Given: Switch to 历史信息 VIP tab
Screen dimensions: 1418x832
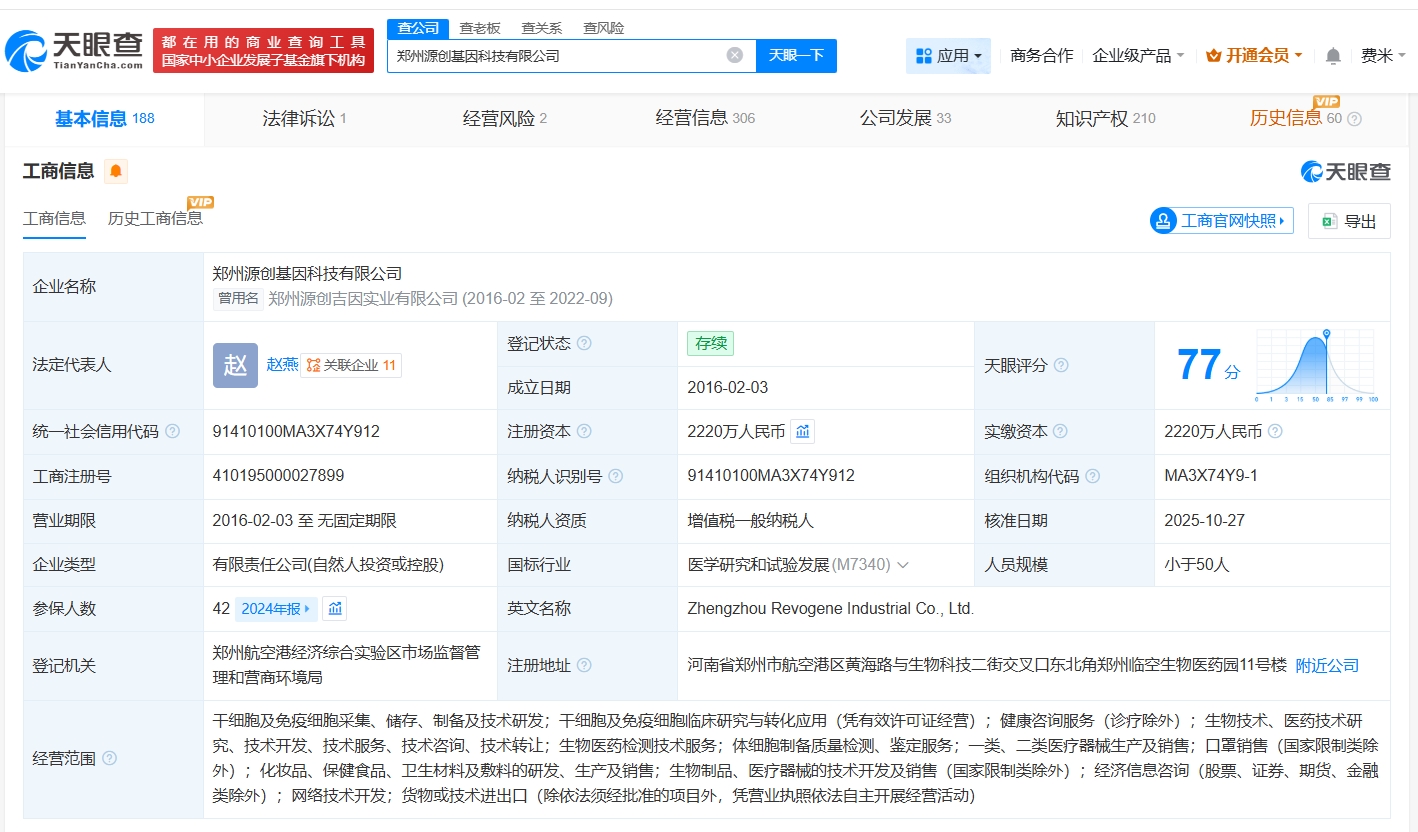Looking at the screenshot, I should tap(1295, 117).
